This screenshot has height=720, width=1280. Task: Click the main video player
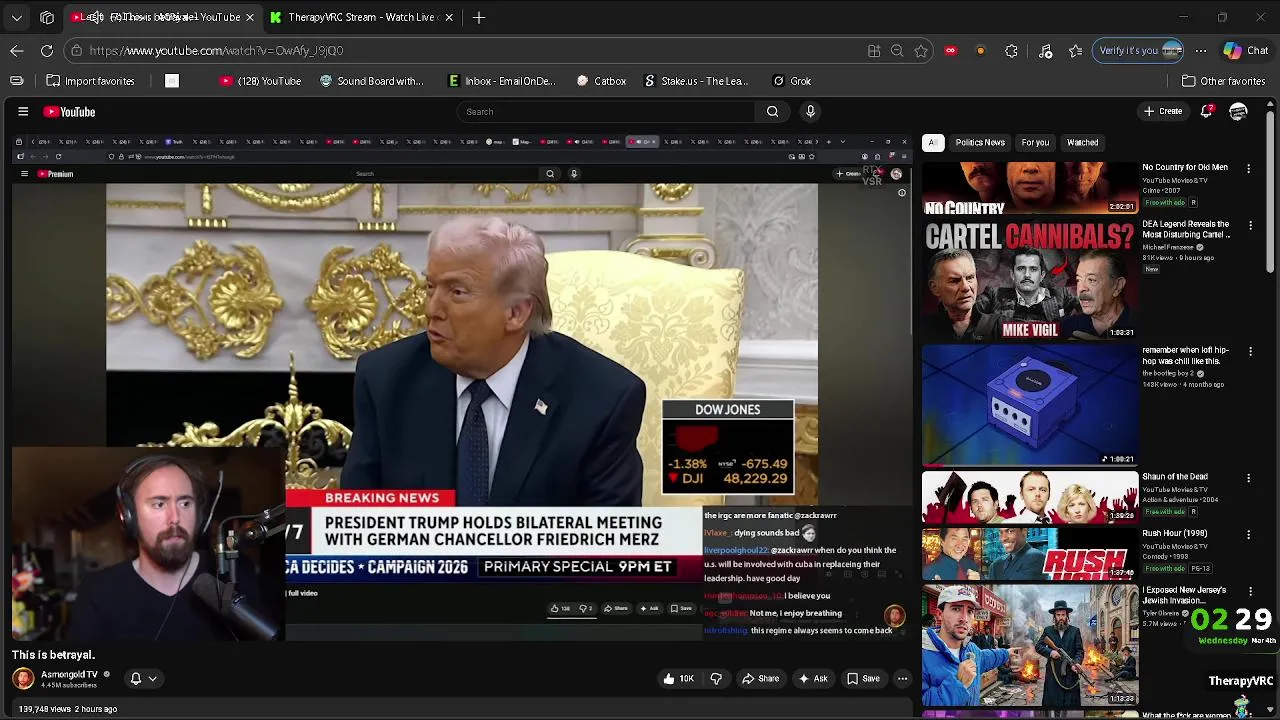[462, 387]
